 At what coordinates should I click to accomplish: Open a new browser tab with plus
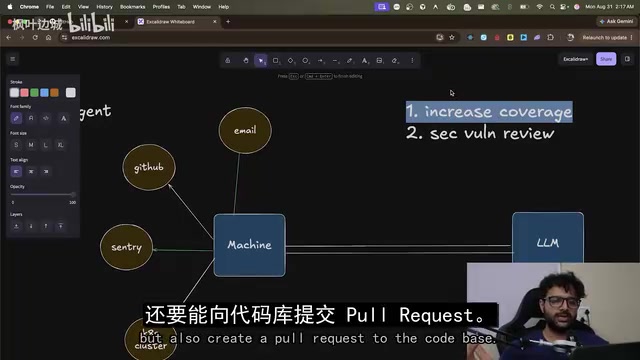[228, 22]
